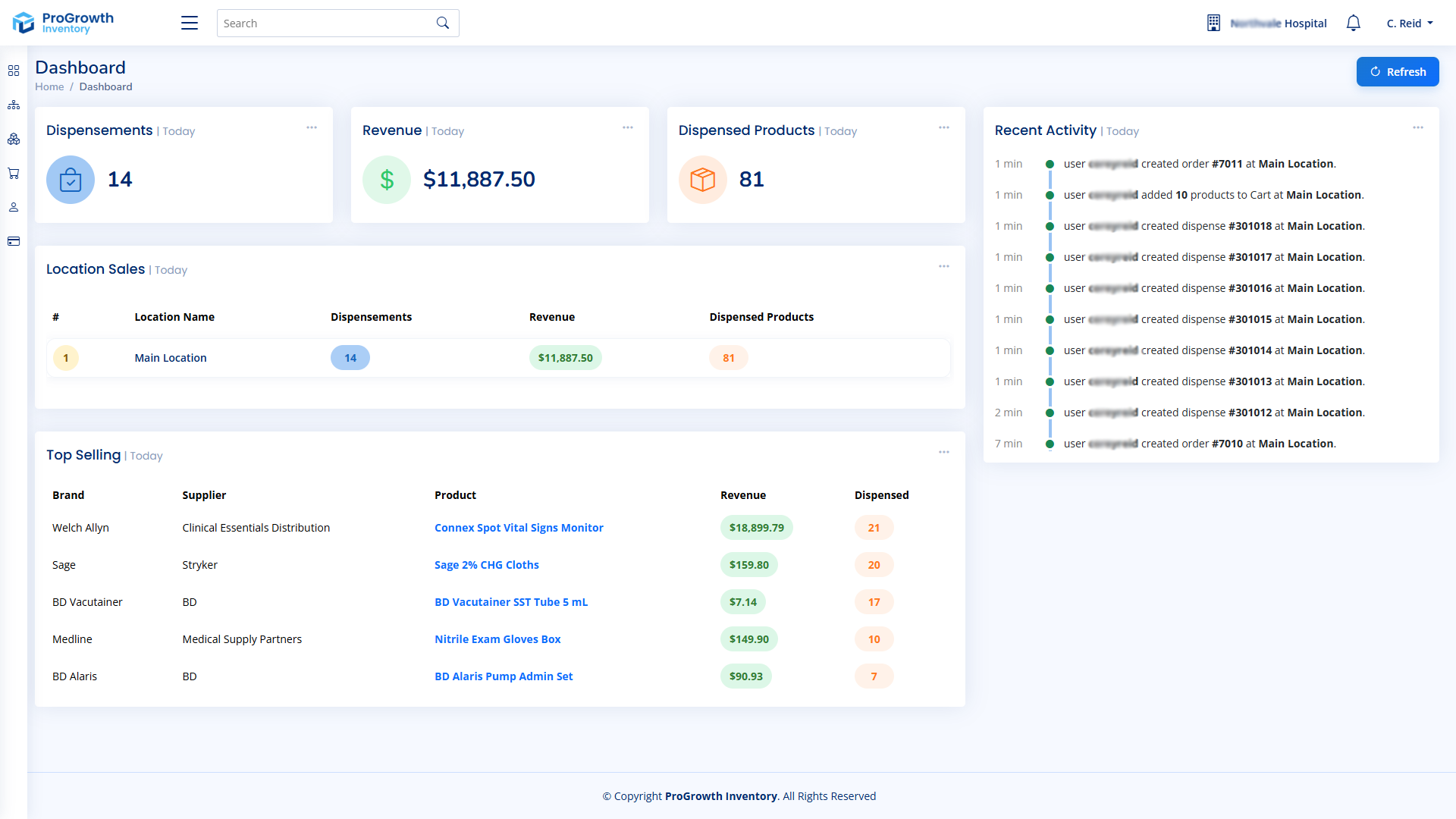Click dispensed count 21 badge
The image size is (1456, 819).
[874, 528]
